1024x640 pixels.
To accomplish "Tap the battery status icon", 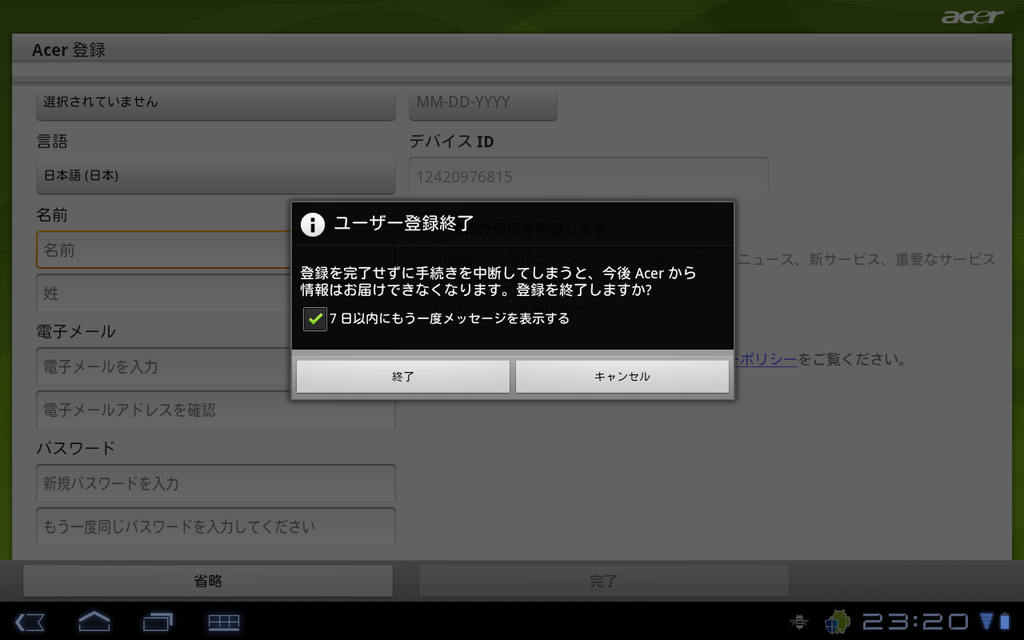I will 1004,621.
